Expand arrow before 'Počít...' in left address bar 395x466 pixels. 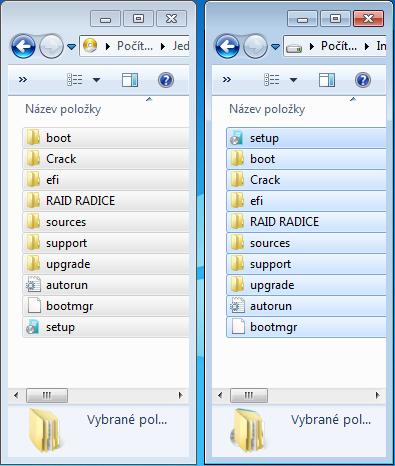(x=107, y=46)
